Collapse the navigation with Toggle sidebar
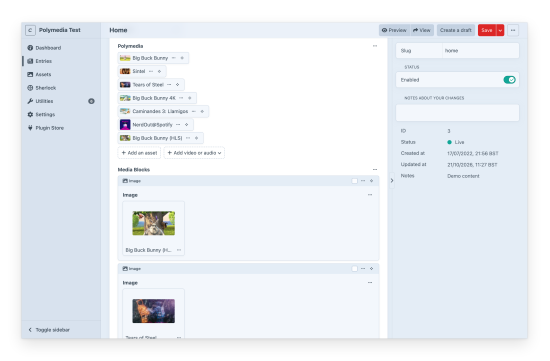Image resolution: width=550 pixels, height=361 pixels. pos(49,330)
